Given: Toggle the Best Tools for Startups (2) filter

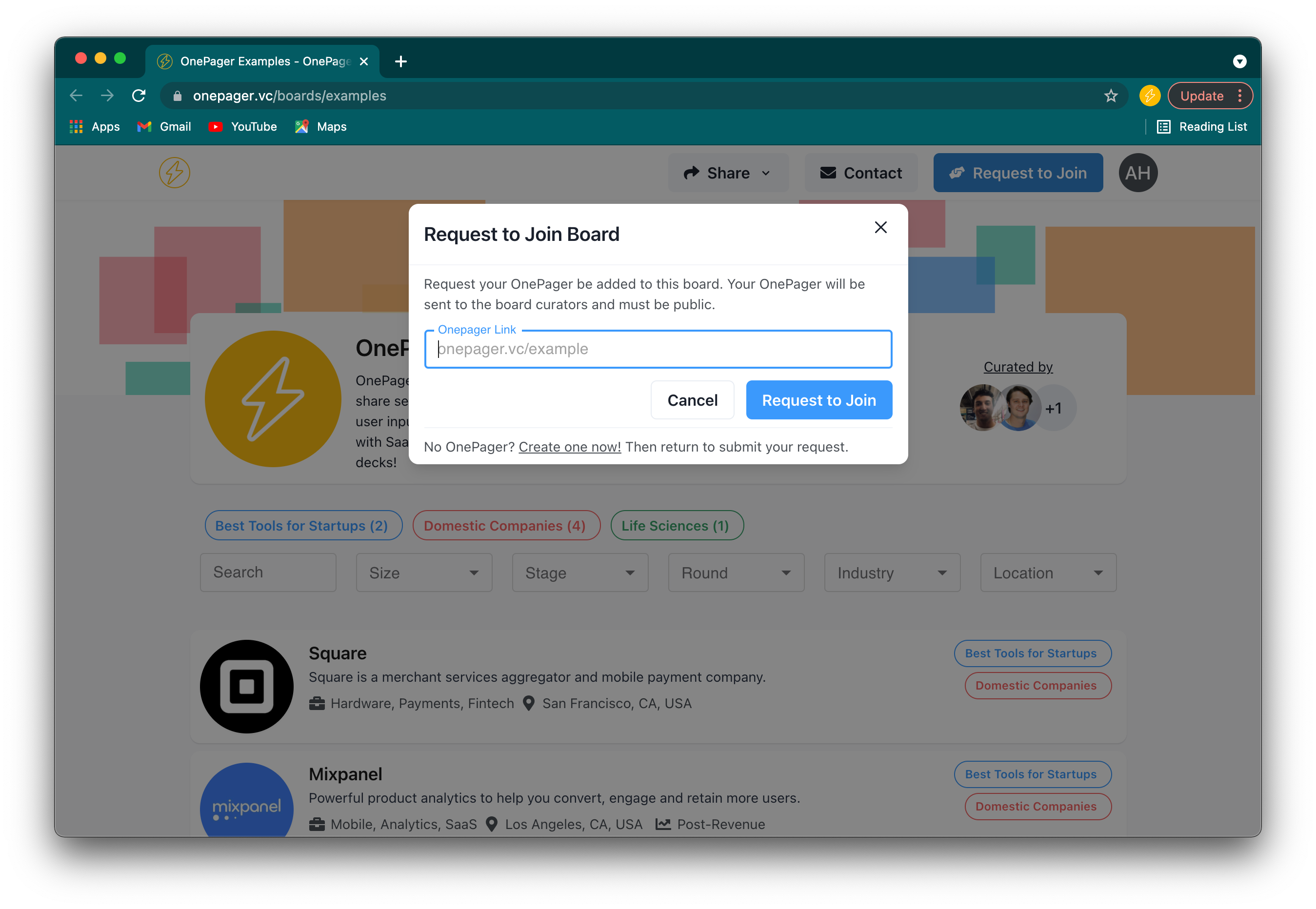Looking at the screenshot, I should tap(302, 525).
